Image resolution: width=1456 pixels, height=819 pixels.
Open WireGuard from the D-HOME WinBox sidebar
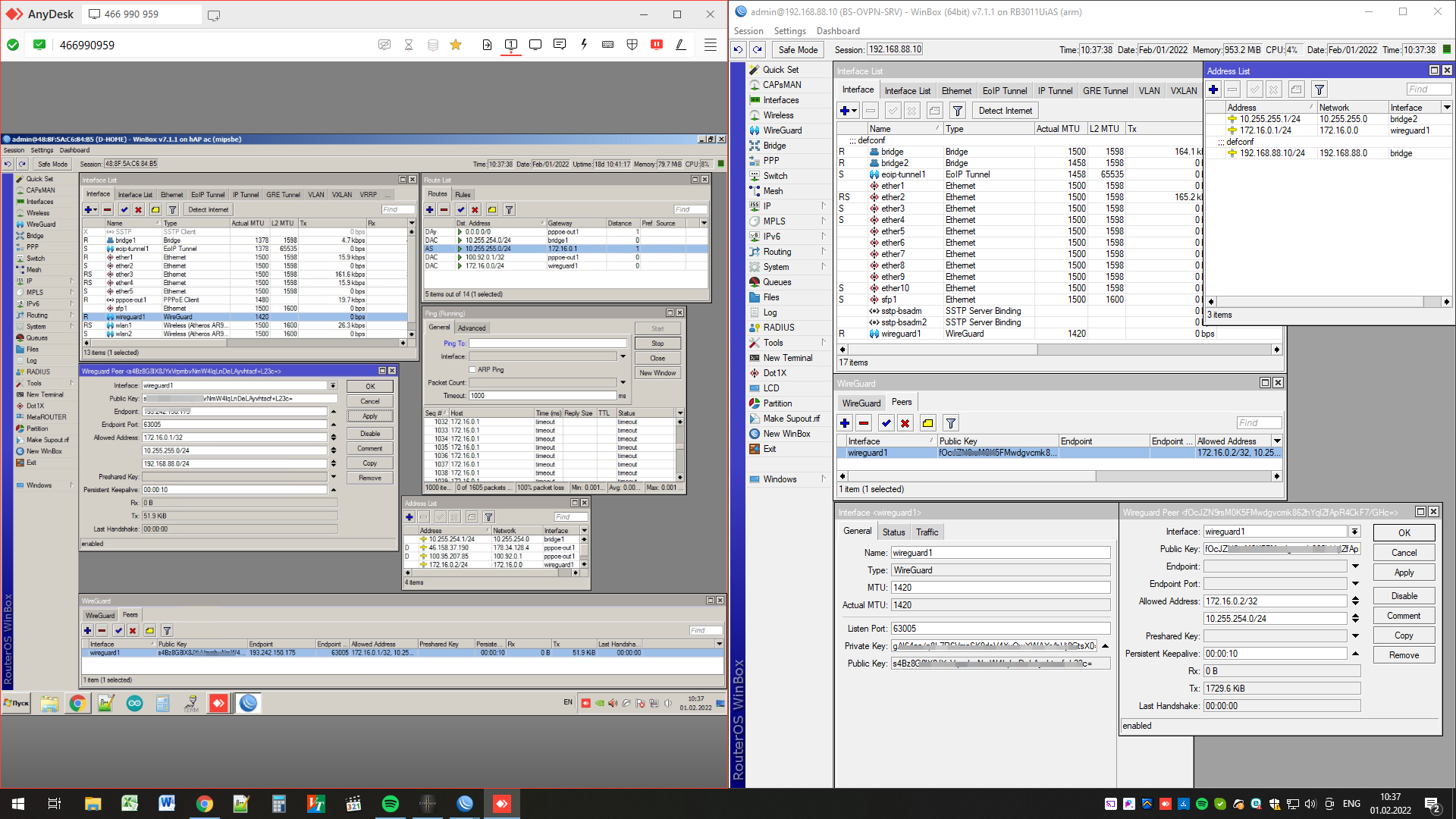(x=40, y=224)
